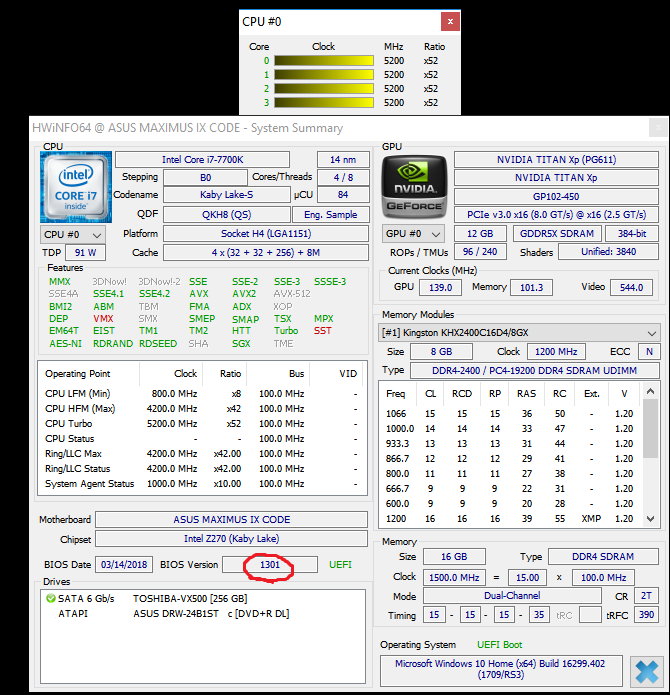Click the GPU clock 139.0 field
Viewport: 670px width, 695px height.
(440, 287)
